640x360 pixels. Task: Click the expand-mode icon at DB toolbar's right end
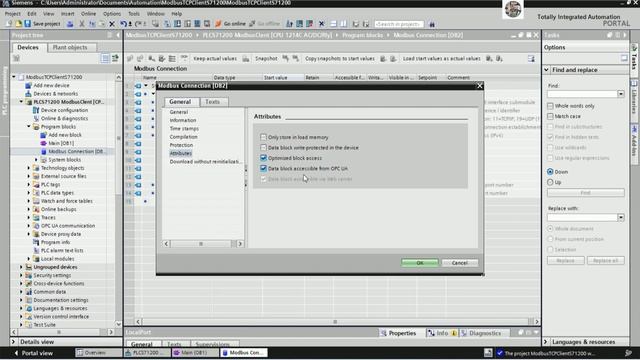click(531, 59)
